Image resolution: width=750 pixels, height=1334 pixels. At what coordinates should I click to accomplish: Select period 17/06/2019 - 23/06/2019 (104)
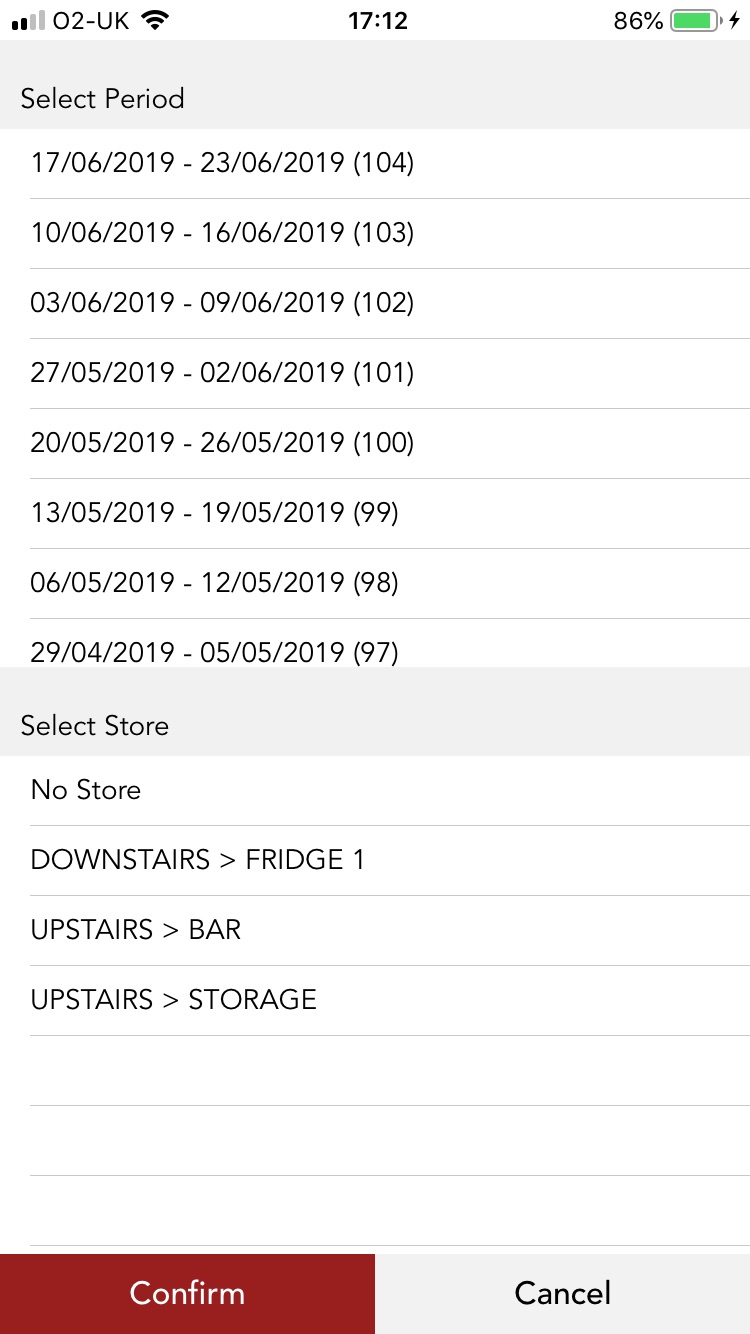pos(222,163)
